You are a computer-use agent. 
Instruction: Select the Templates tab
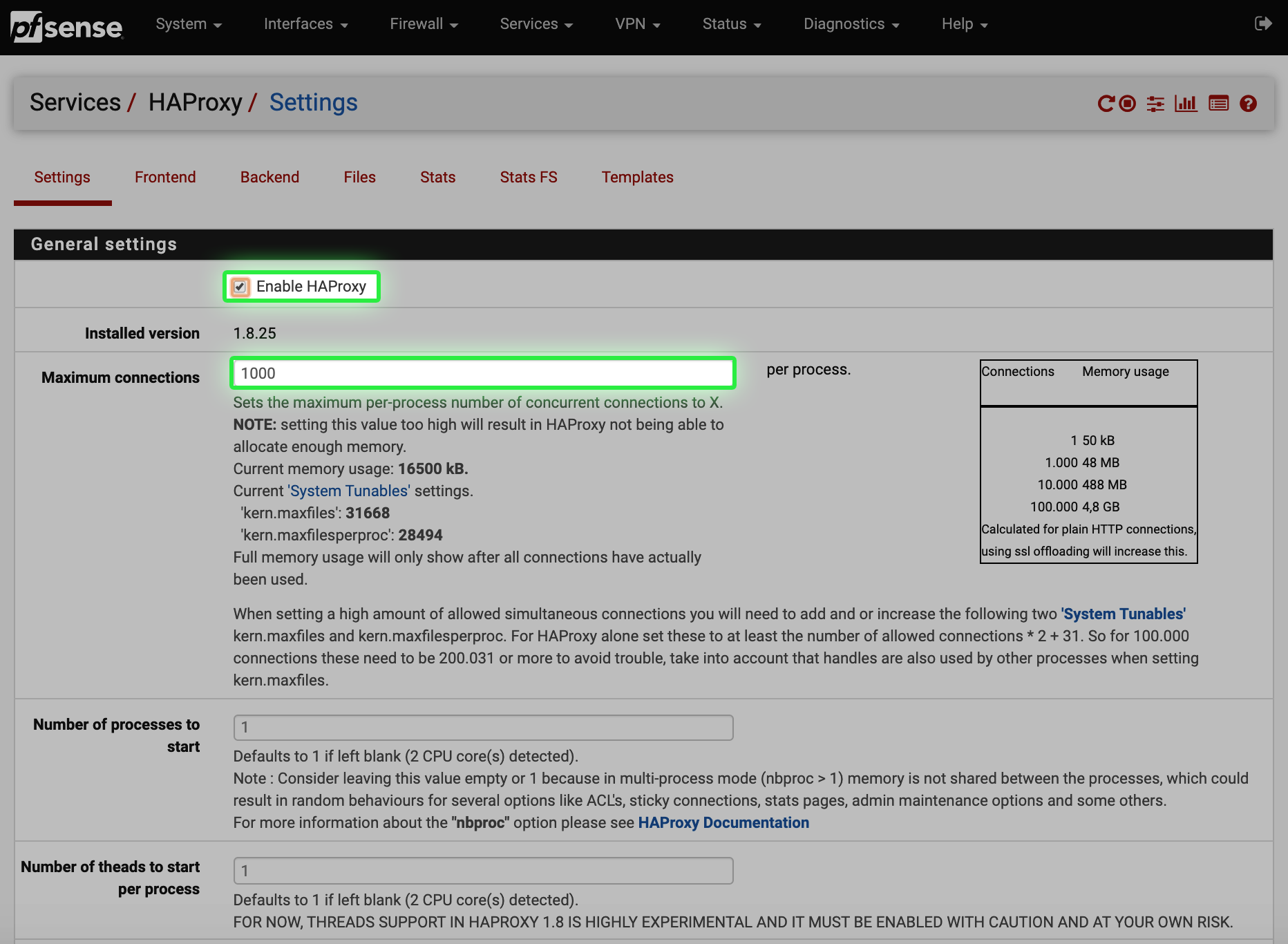[637, 177]
